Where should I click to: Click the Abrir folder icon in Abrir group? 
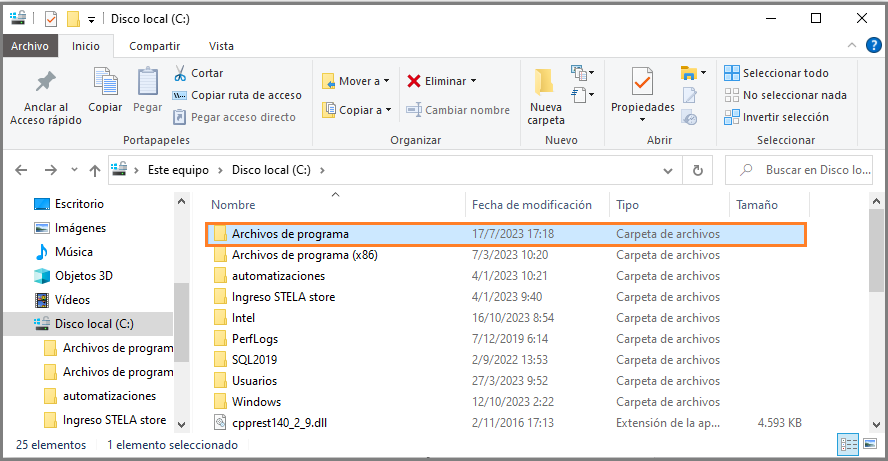(x=689, y=72)
